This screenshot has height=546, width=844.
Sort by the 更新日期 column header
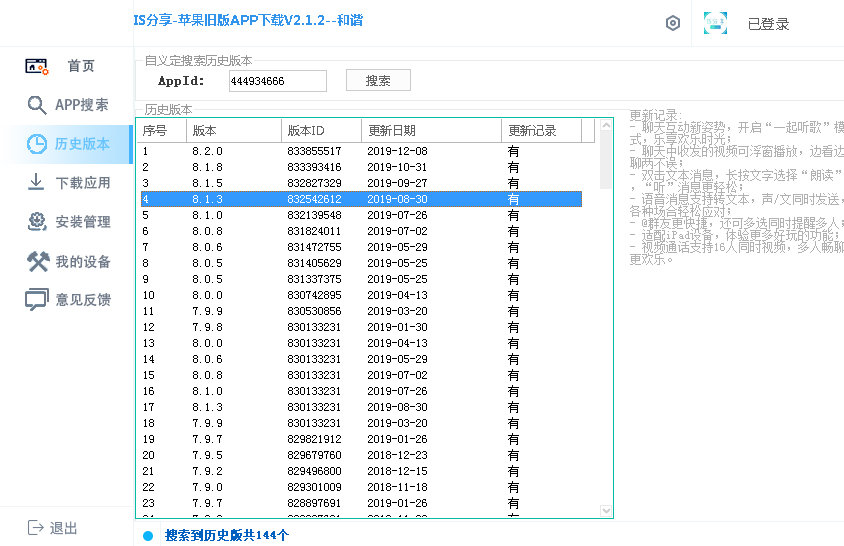coord(430,131)
